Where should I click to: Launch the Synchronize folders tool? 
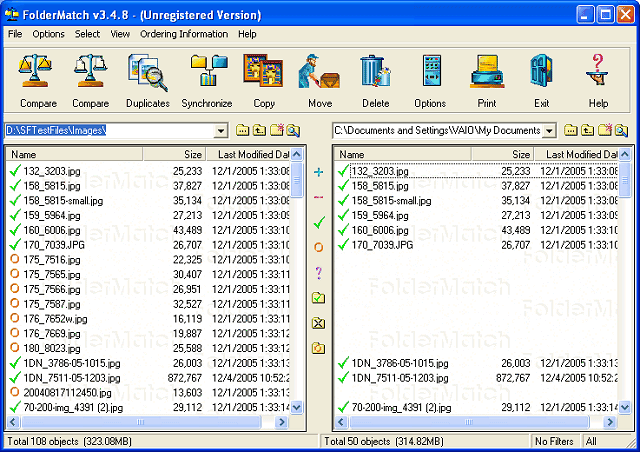click(207, 81)
